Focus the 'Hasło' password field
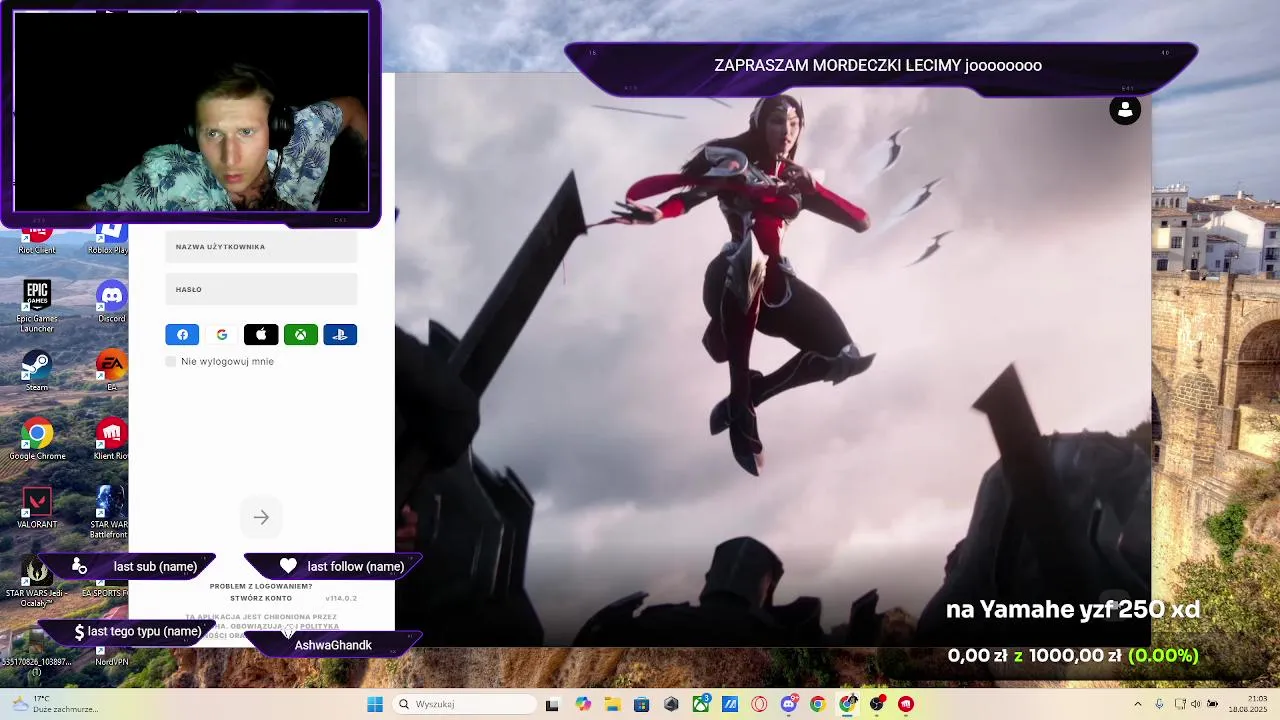 (261, 289)
